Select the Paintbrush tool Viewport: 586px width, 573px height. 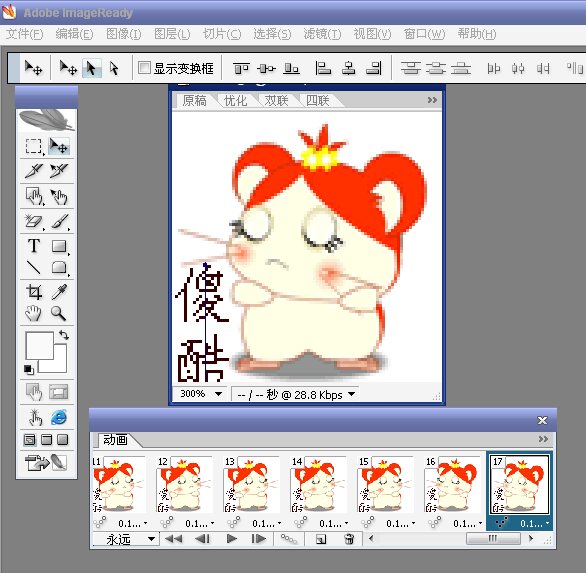(59, 221)
